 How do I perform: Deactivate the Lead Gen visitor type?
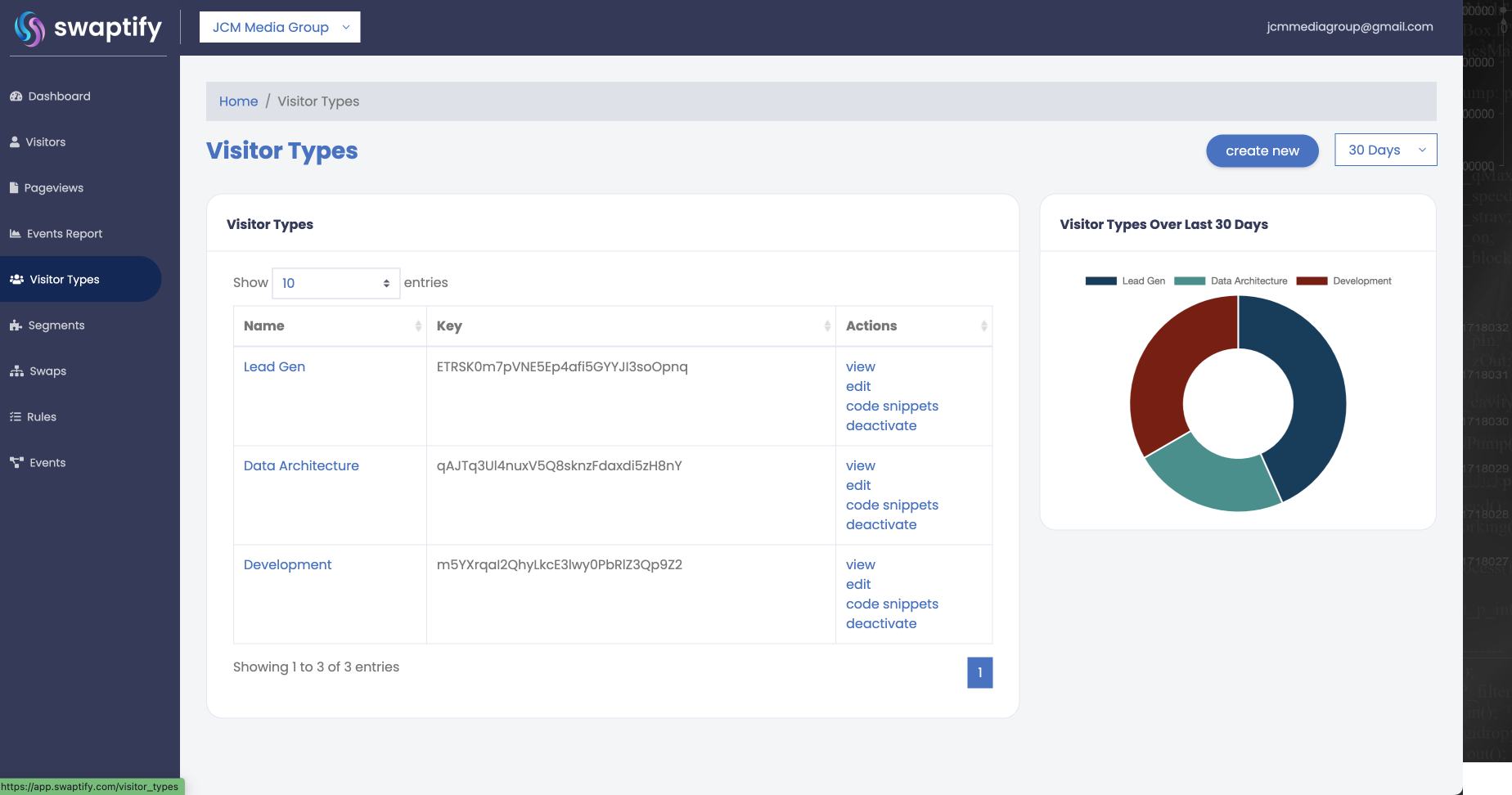[x=881, y=426]
